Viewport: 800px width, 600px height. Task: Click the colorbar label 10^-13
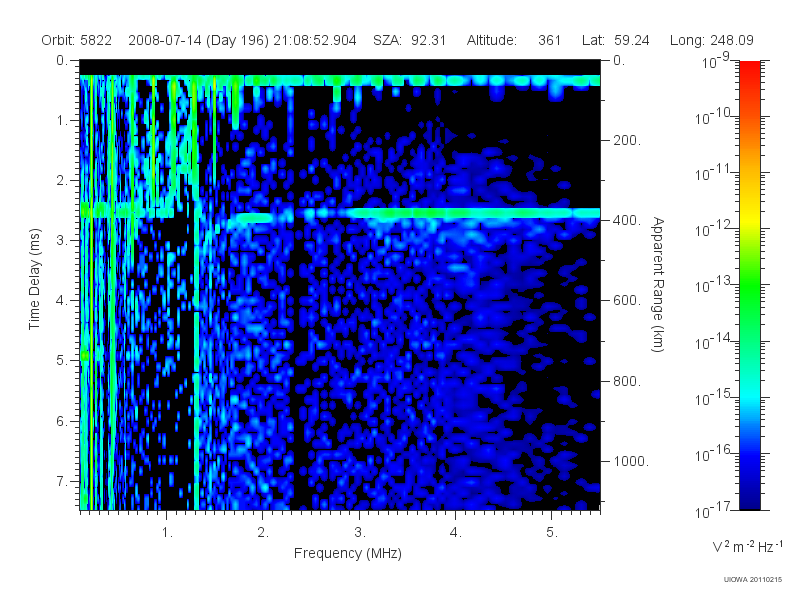(x=714, y=284)
